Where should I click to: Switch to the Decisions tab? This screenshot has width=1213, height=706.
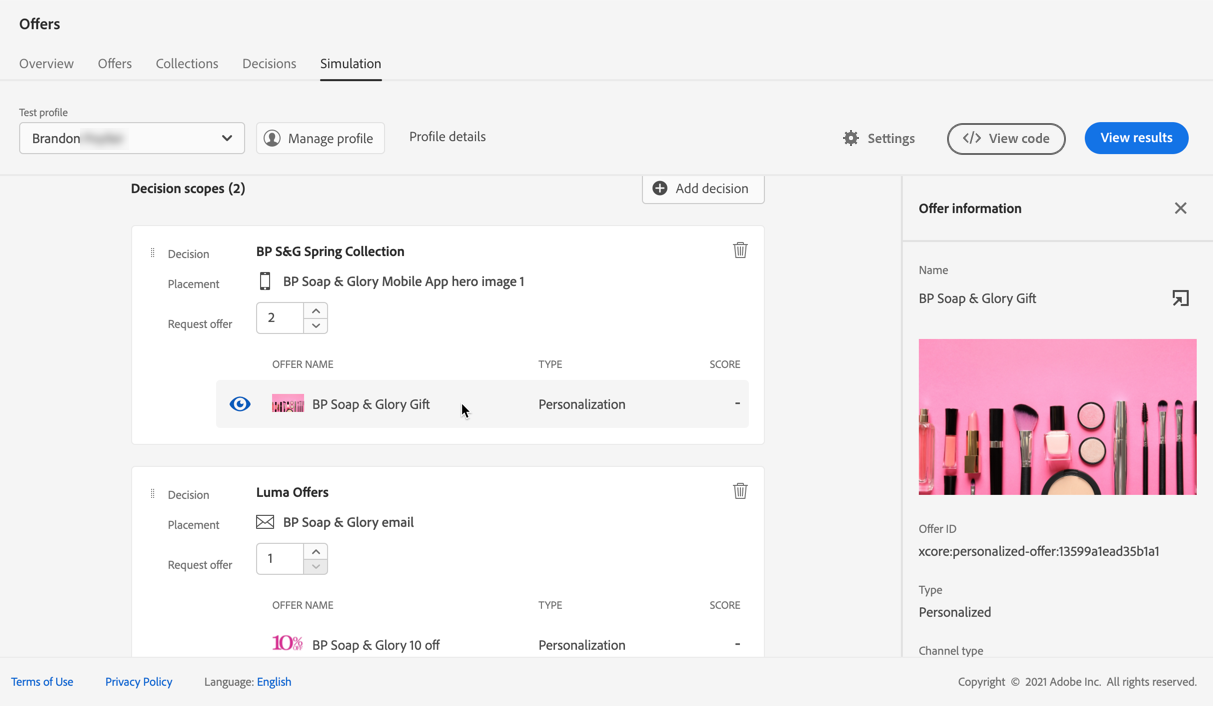269,63
